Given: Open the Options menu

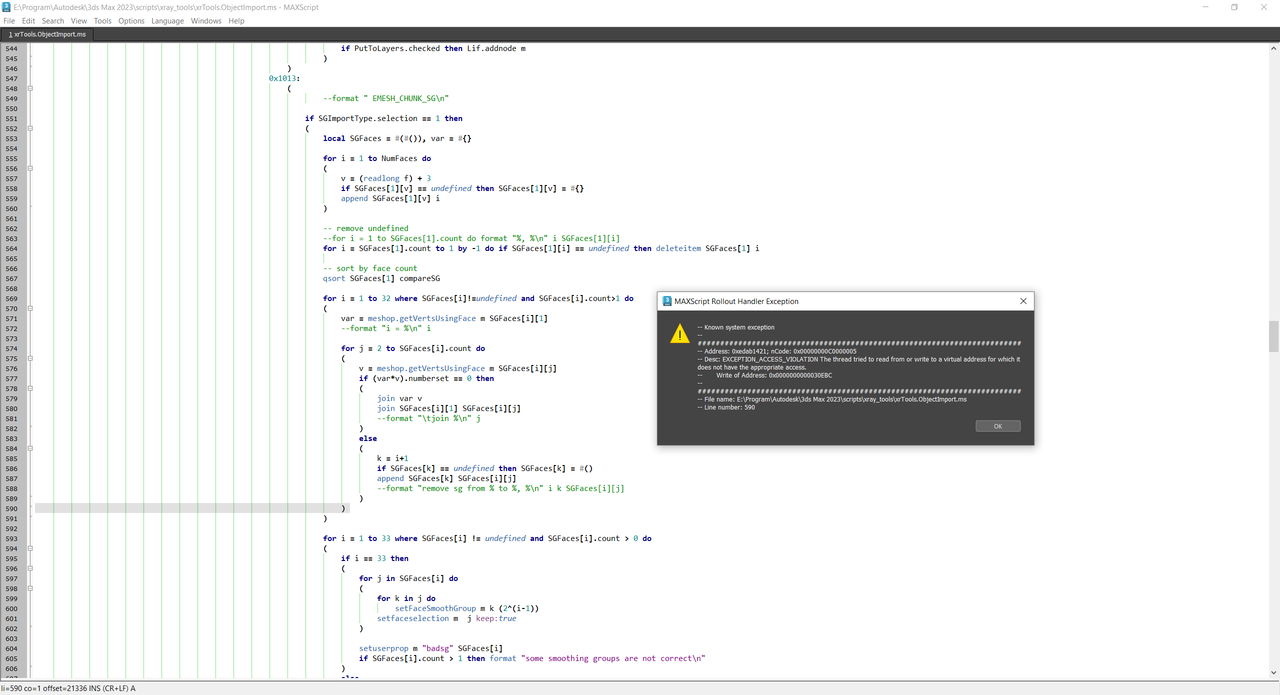Looking at the screenshot, I should (x=132, y=21).
